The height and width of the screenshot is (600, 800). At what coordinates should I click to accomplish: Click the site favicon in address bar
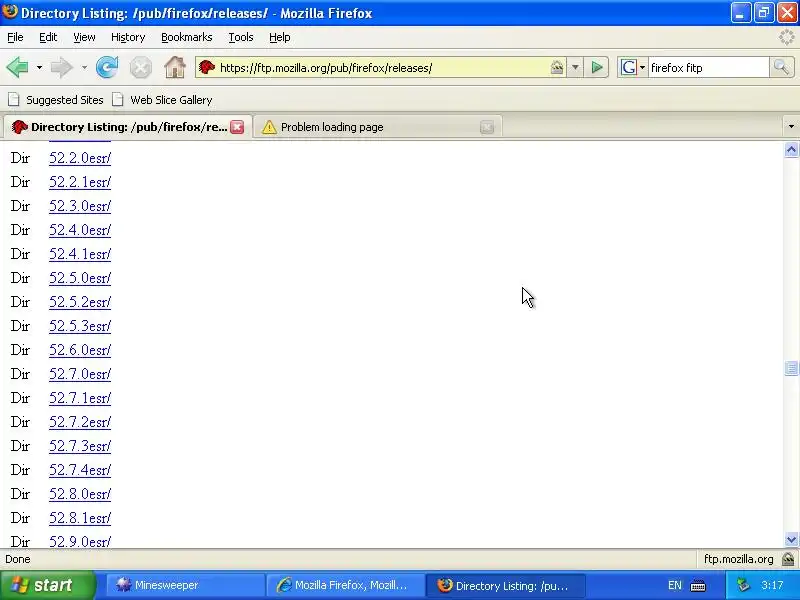coord(207,67)
